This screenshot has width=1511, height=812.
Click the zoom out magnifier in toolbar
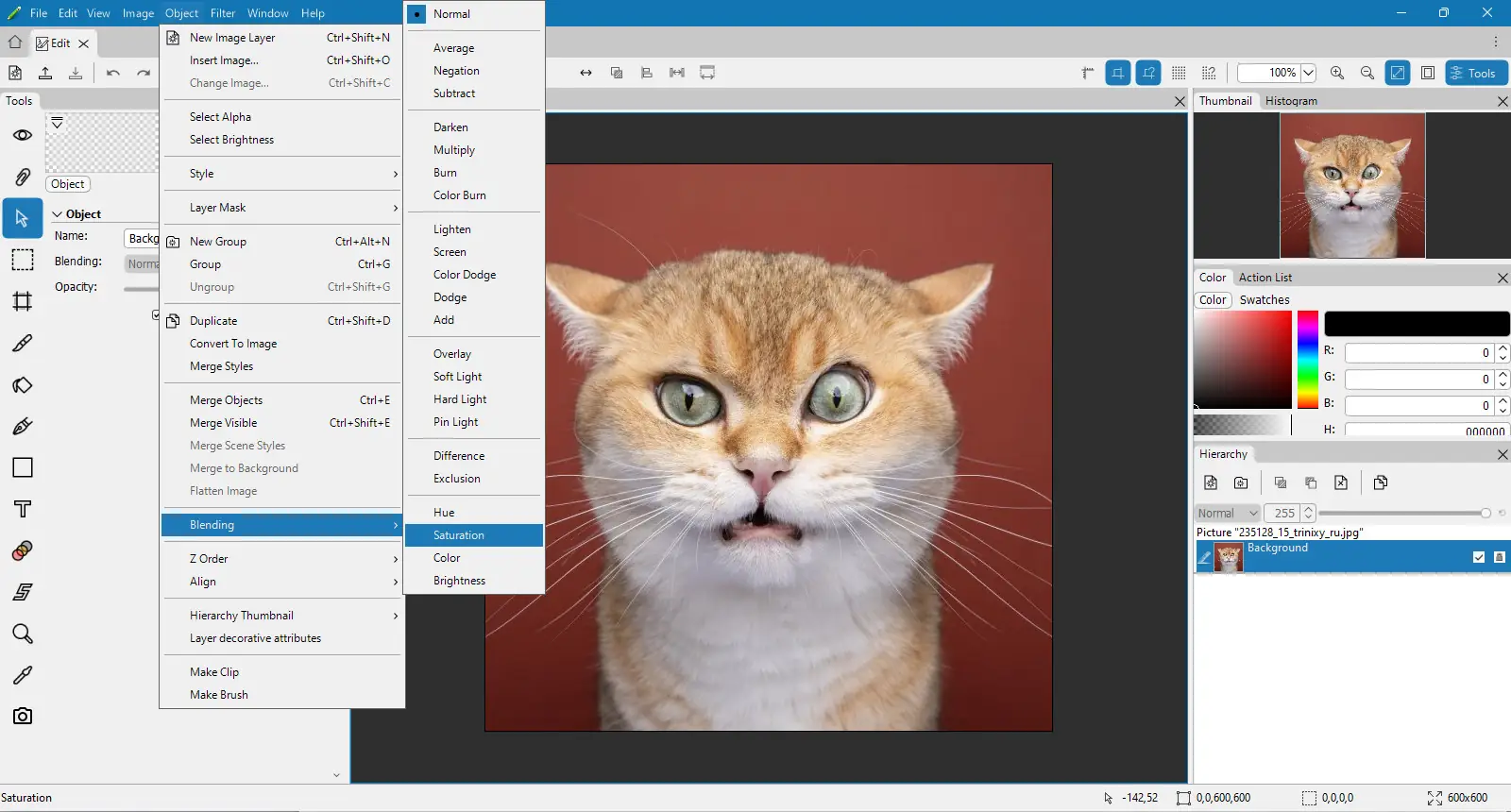coord(1367,73)
